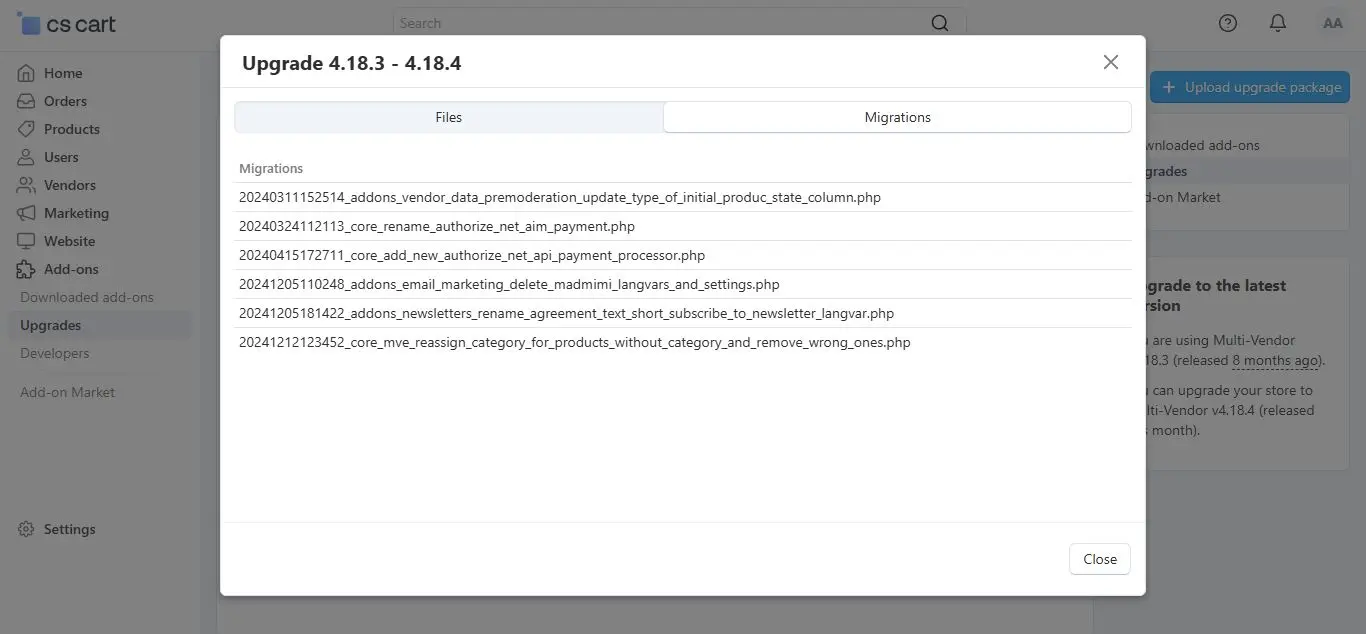Open Home in sidebar
The height and width of the screenshot is (634, 1366).
pos(63,73)
